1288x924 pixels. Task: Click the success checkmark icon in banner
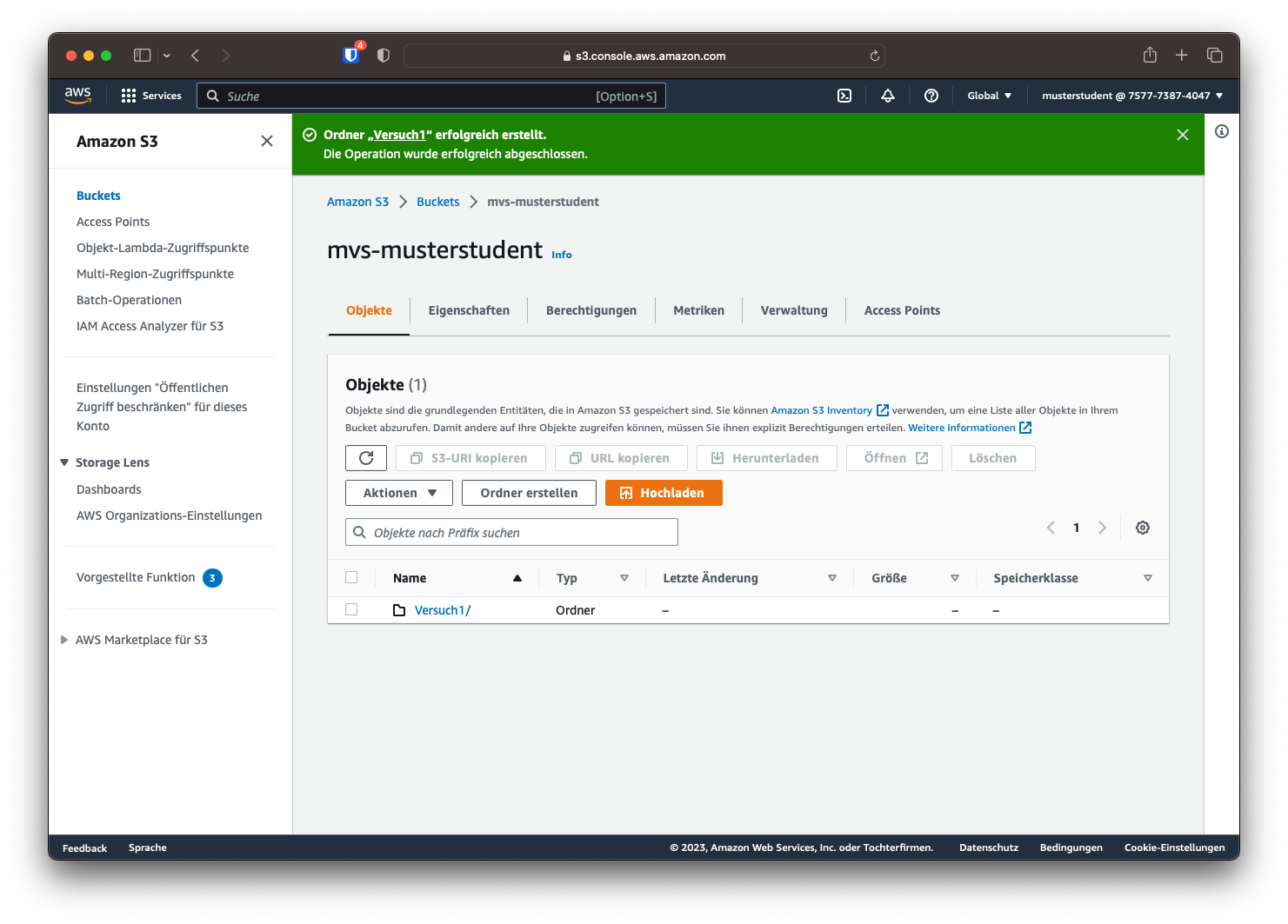309,135
